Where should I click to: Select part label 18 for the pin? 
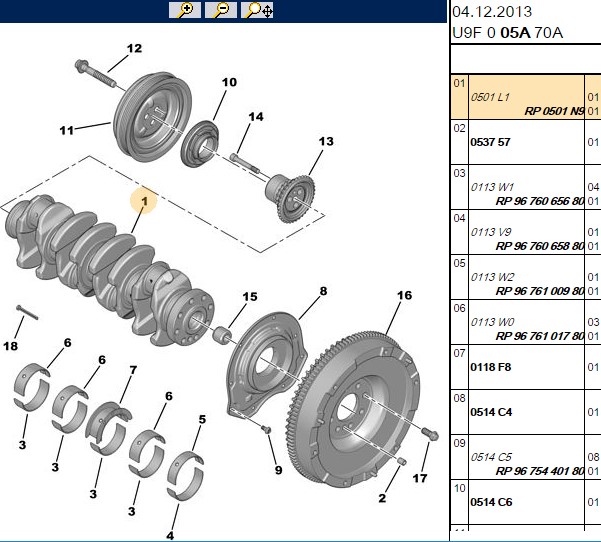click(x=11, y=346)
